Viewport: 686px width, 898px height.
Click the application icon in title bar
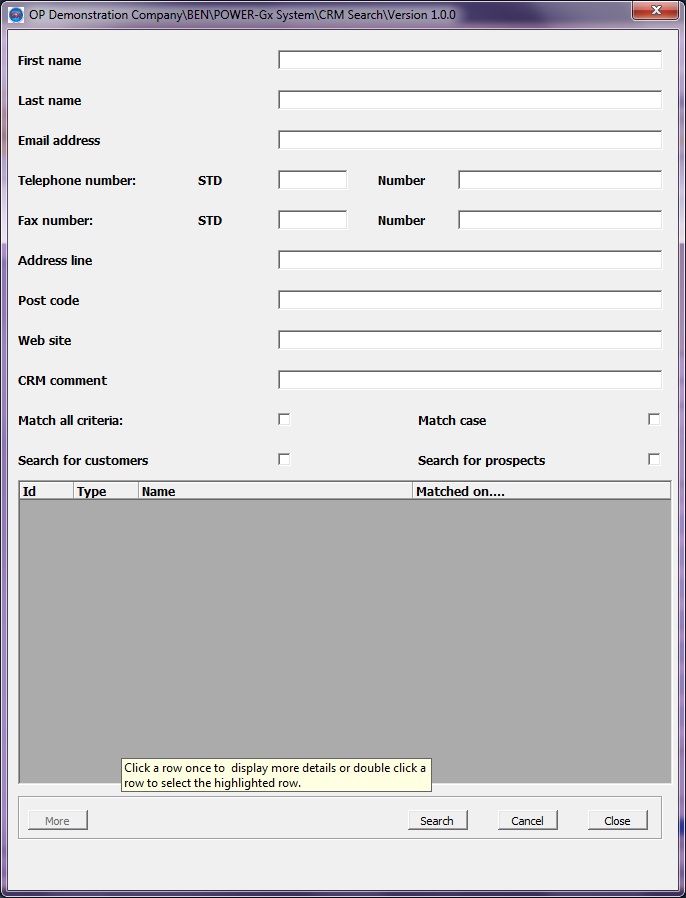coord(15,15)
